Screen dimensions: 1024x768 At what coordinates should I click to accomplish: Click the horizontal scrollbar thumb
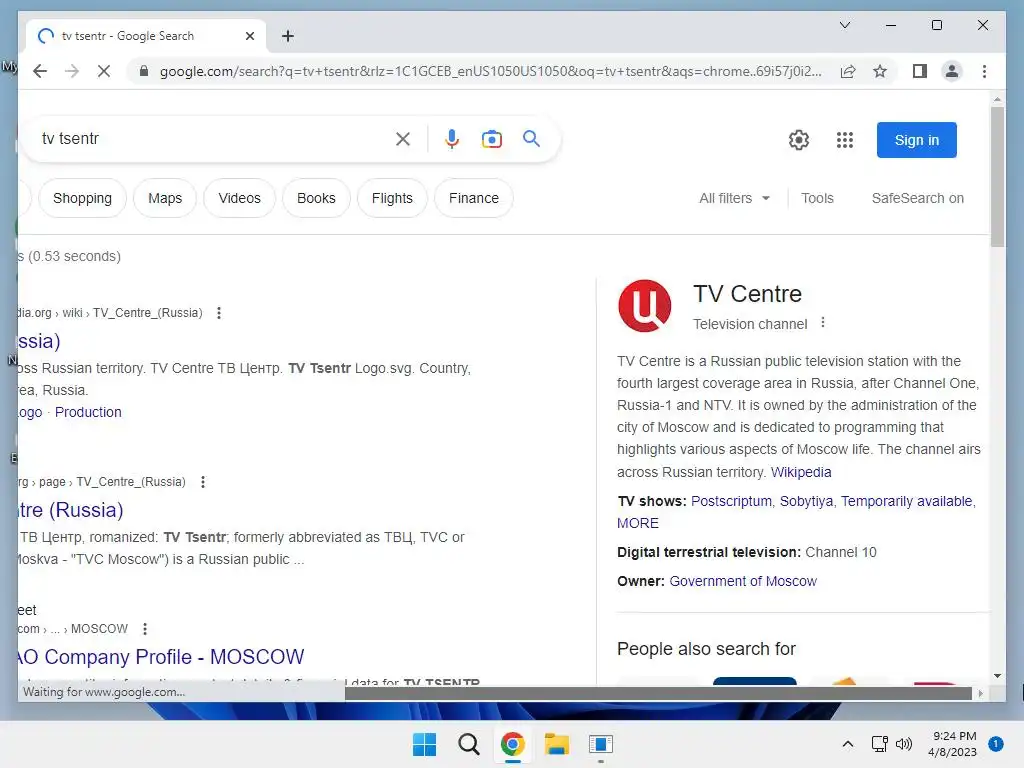(658, 693)
